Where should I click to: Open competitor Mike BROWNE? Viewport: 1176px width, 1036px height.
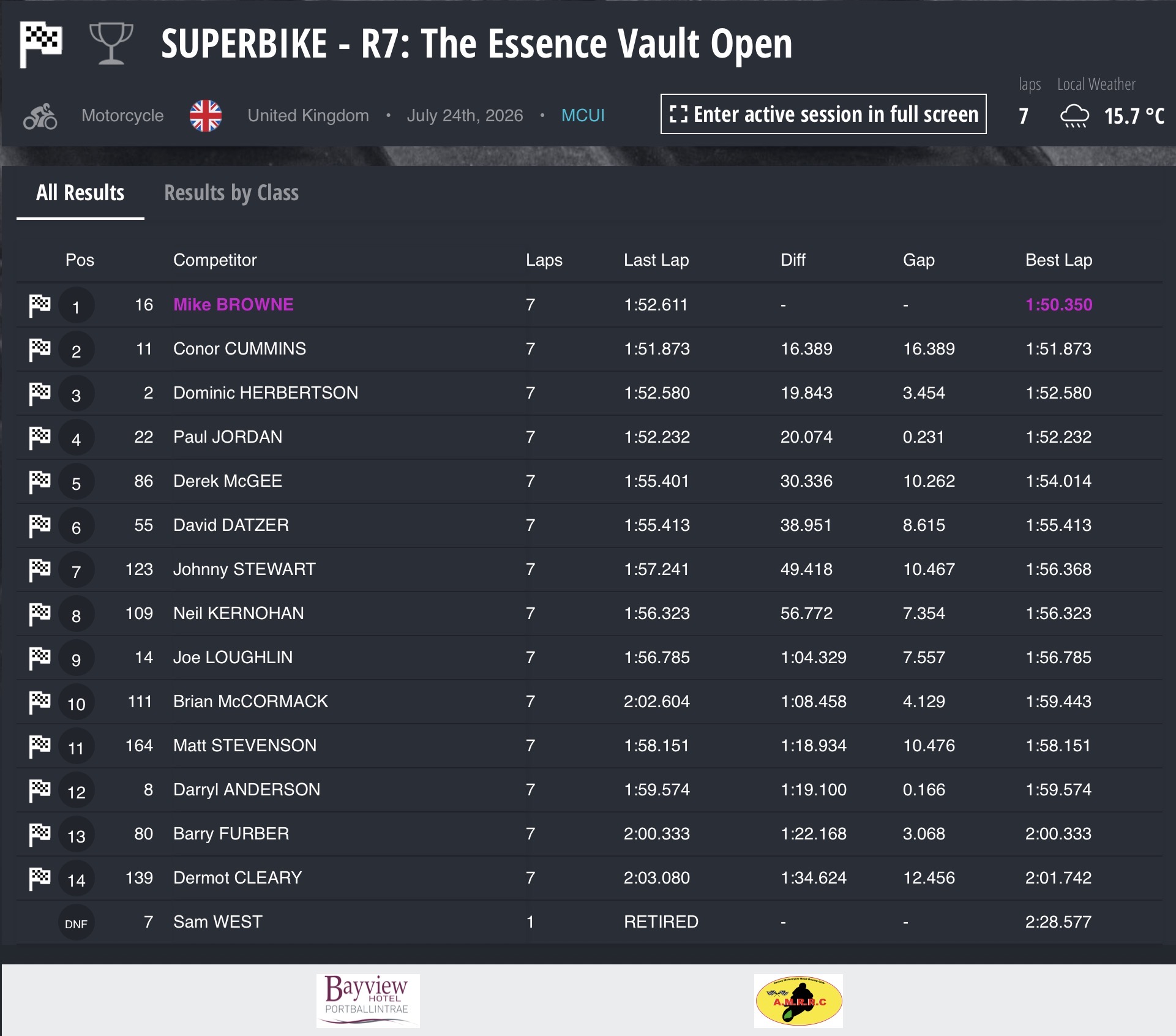[x=233, y=305]
